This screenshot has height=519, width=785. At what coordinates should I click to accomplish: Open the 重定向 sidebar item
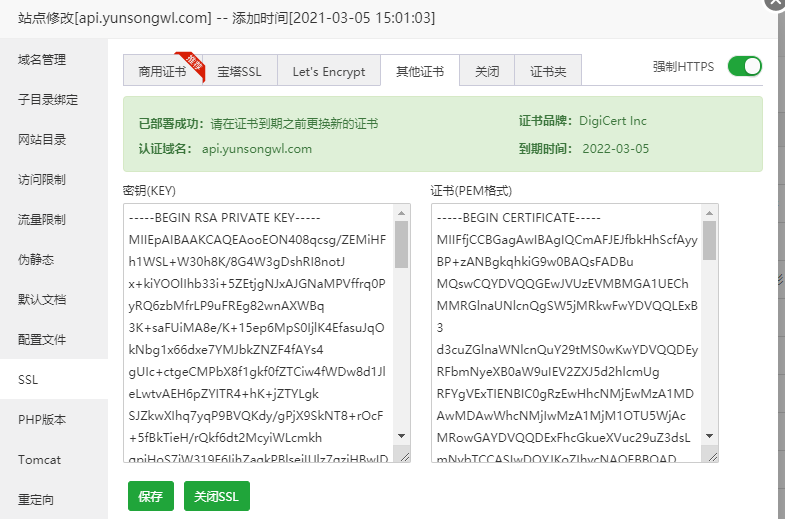(36, 500)
